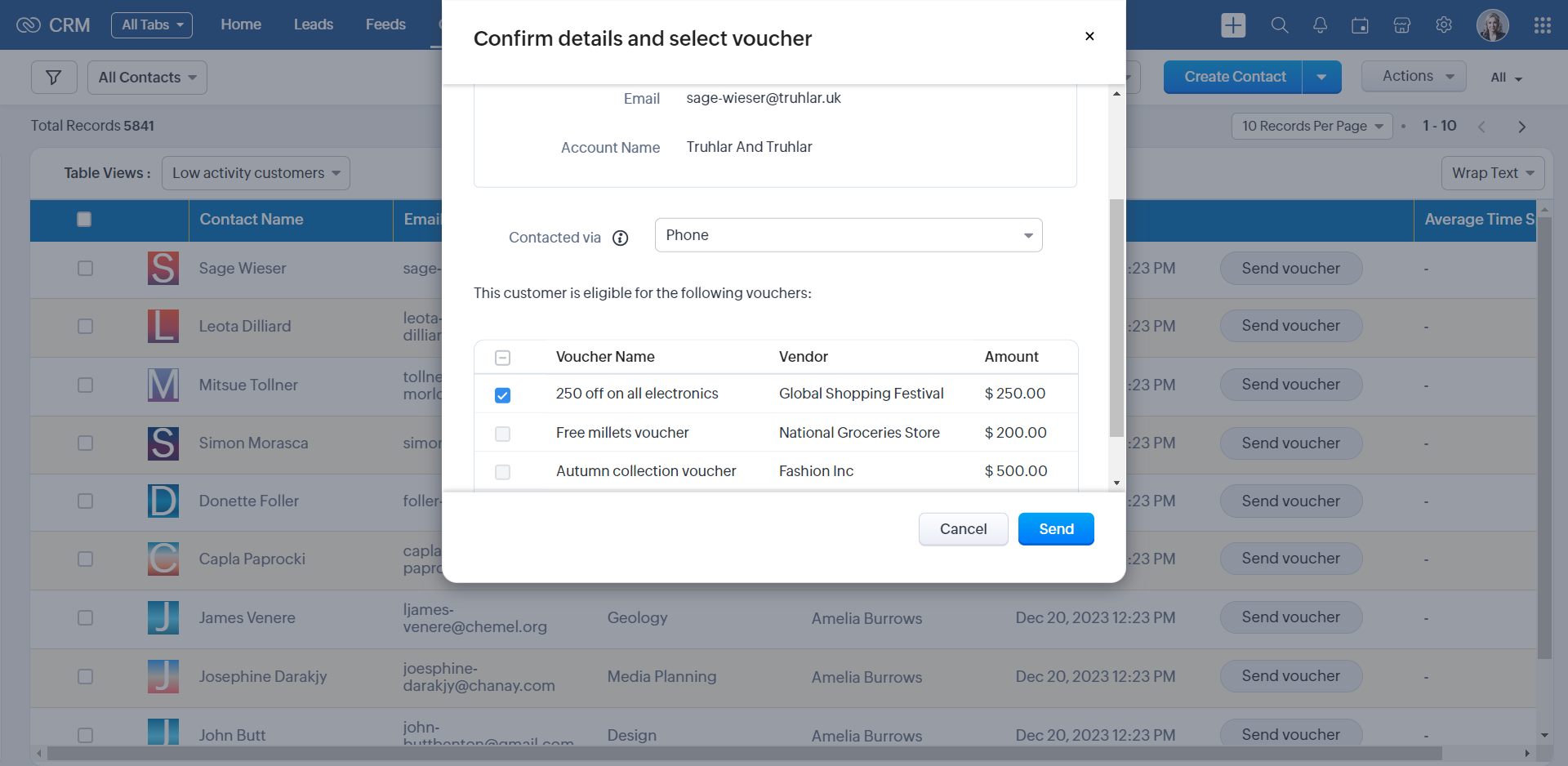Screen dimensions: 1568x766
Task: Click the Contacted via info icon
Action: (621, 238)
